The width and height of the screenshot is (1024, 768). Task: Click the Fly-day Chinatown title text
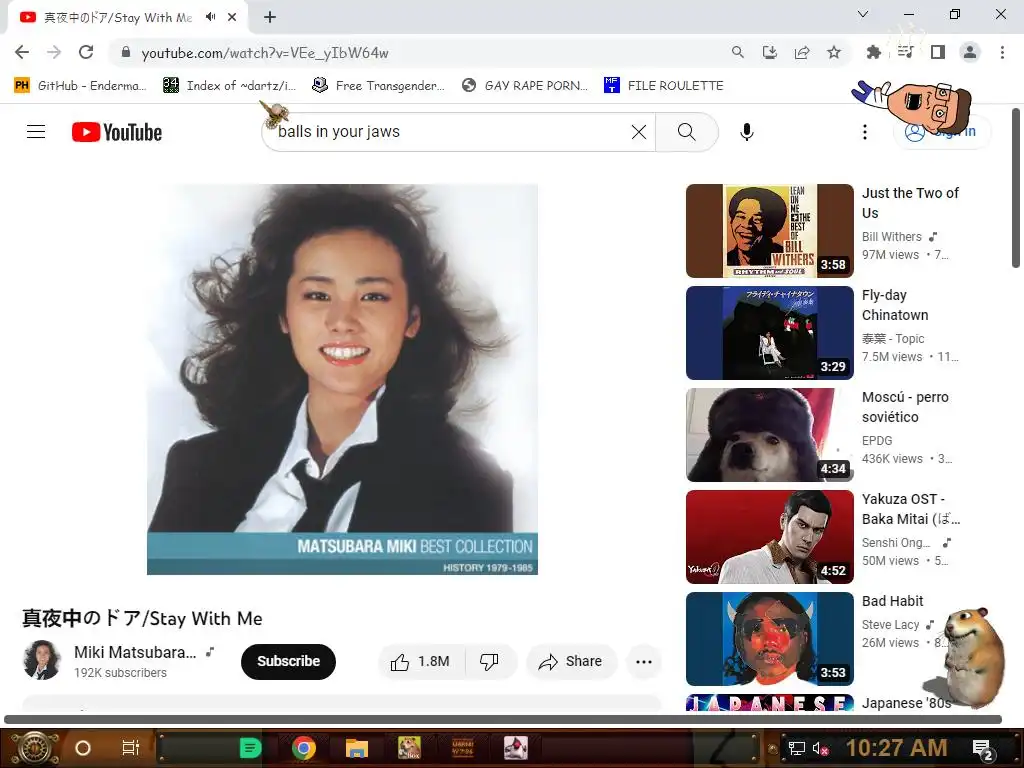895,305
